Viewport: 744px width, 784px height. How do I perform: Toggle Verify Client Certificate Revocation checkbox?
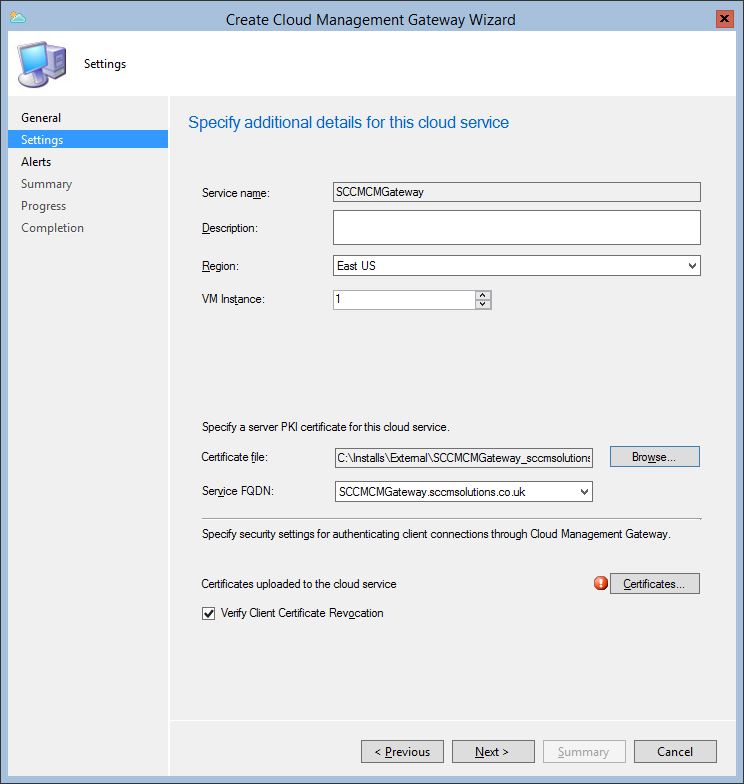(208, 613)
